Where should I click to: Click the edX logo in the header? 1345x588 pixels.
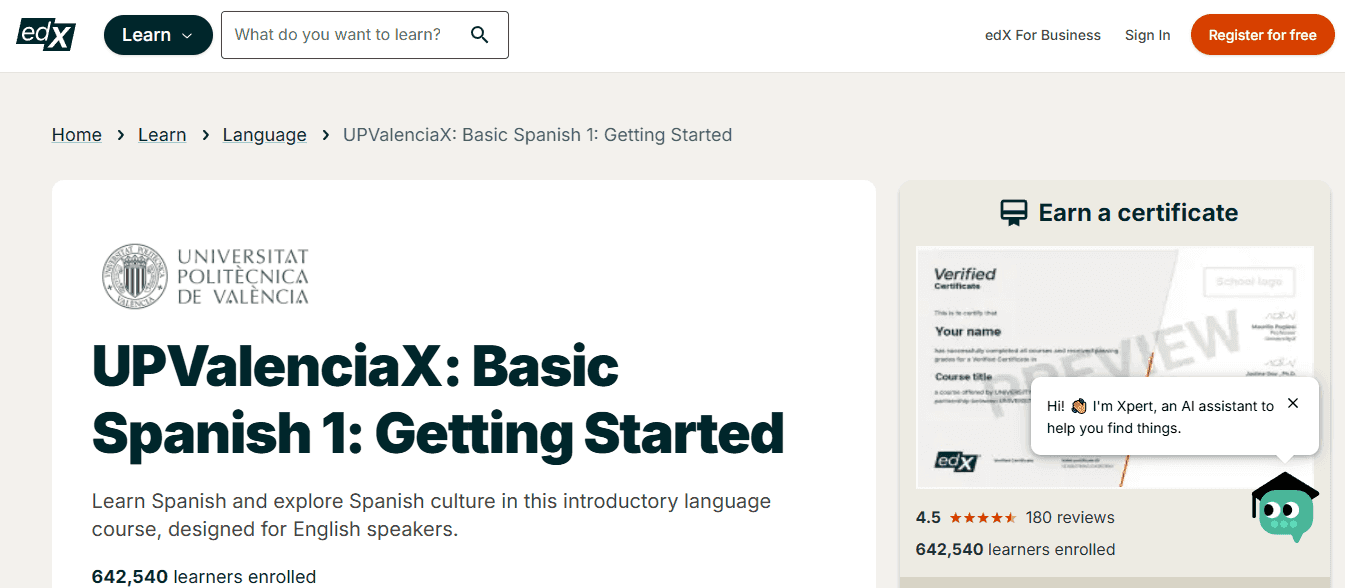pos(45,33)
